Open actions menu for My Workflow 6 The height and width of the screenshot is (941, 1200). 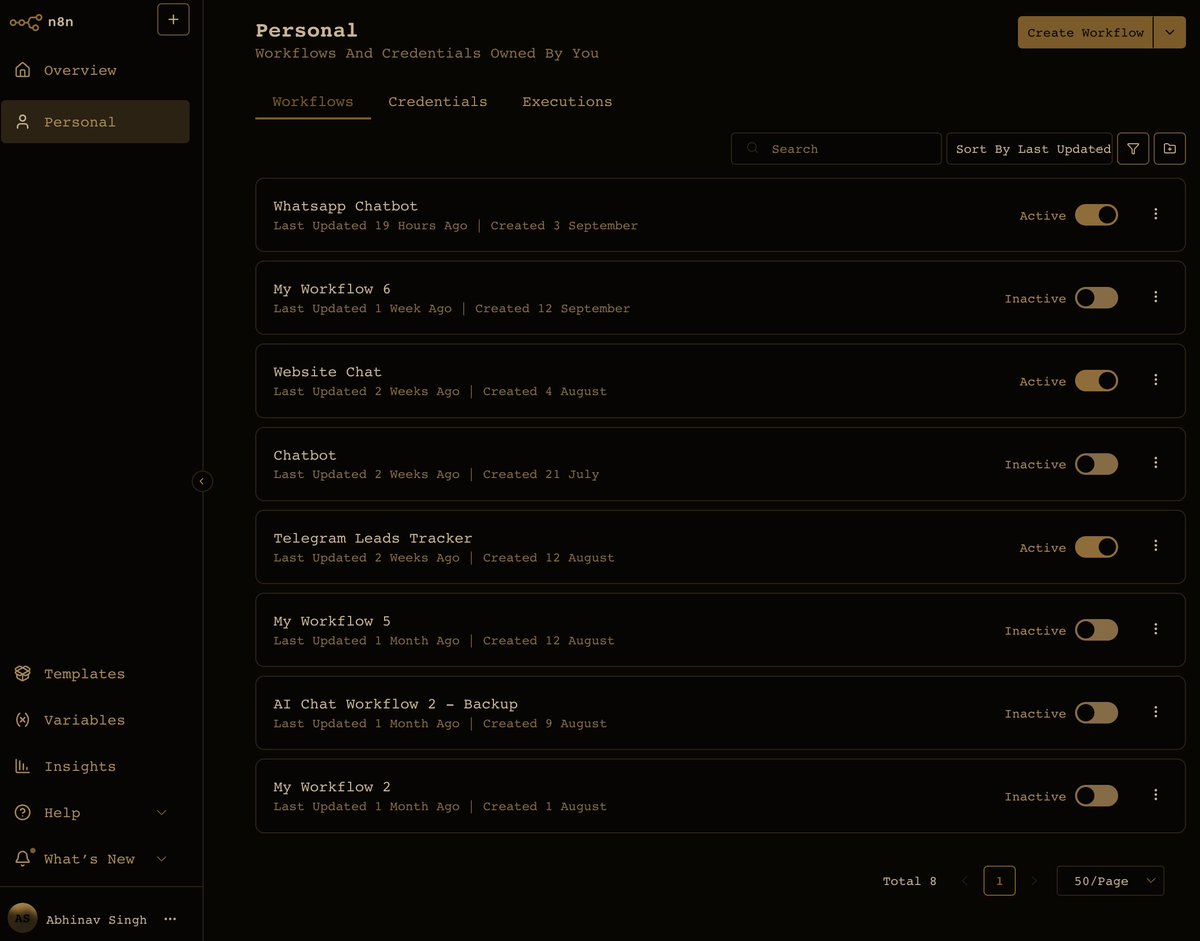(1156, 297)
